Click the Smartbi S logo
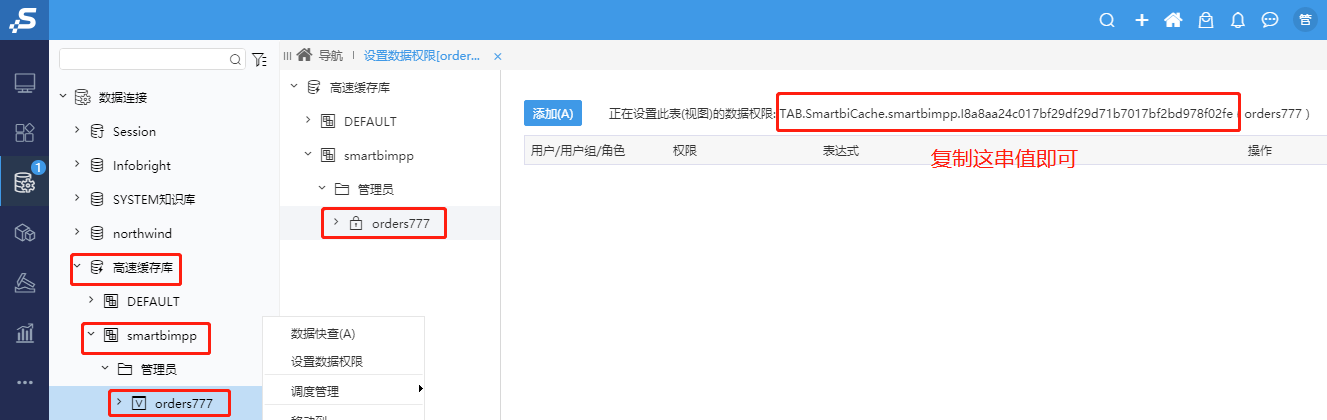Image resolution: width=1327 pixels, height=420 pixels. coord(24,19)
